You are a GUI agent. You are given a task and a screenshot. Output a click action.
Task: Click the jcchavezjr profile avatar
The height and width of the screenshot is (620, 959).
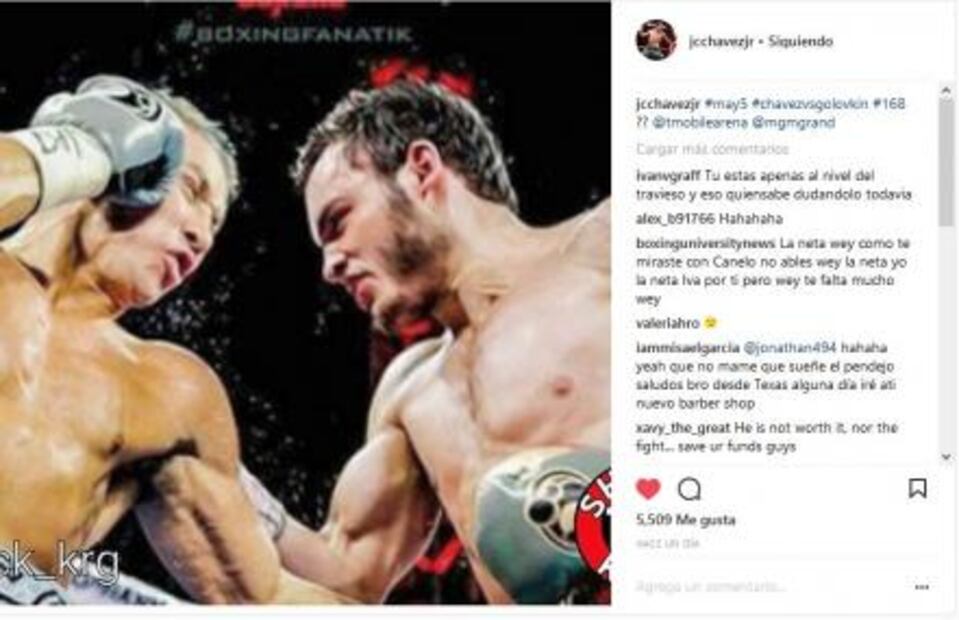[656, 40]
